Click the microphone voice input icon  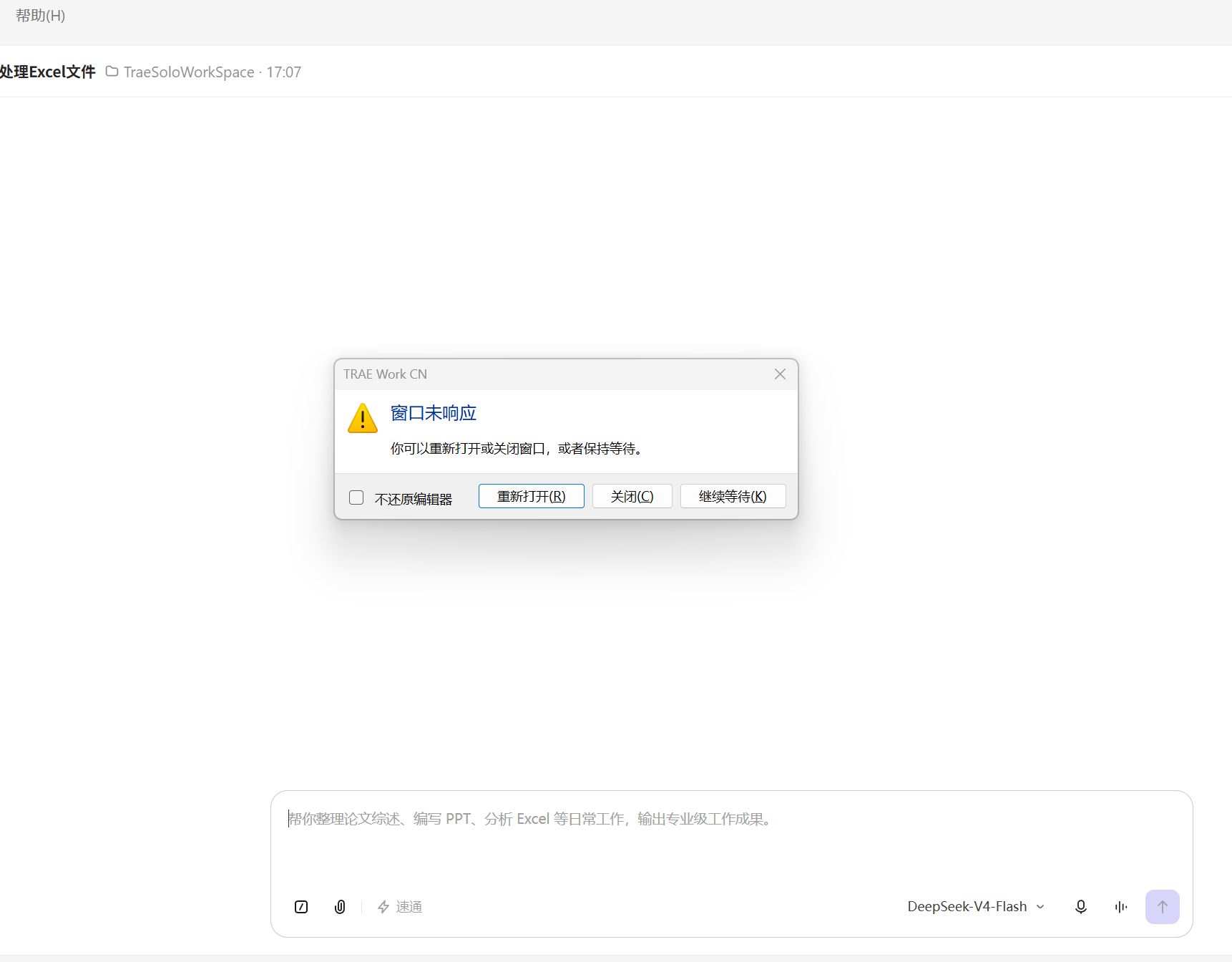click(x=1081, y=907)
